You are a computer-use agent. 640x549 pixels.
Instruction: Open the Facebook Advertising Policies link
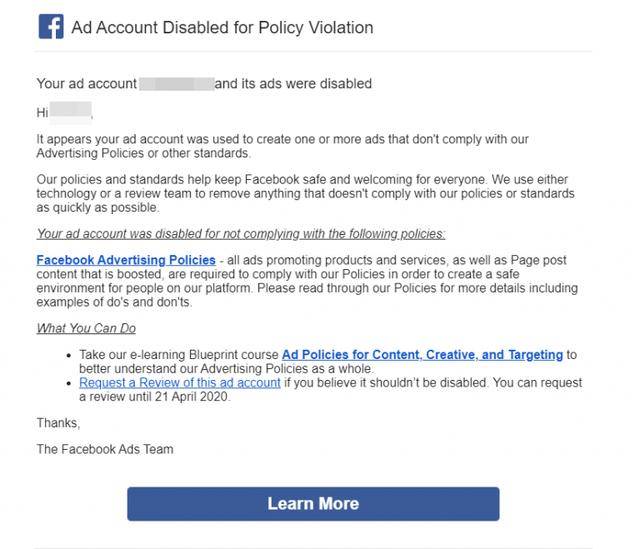pos(126,260)
